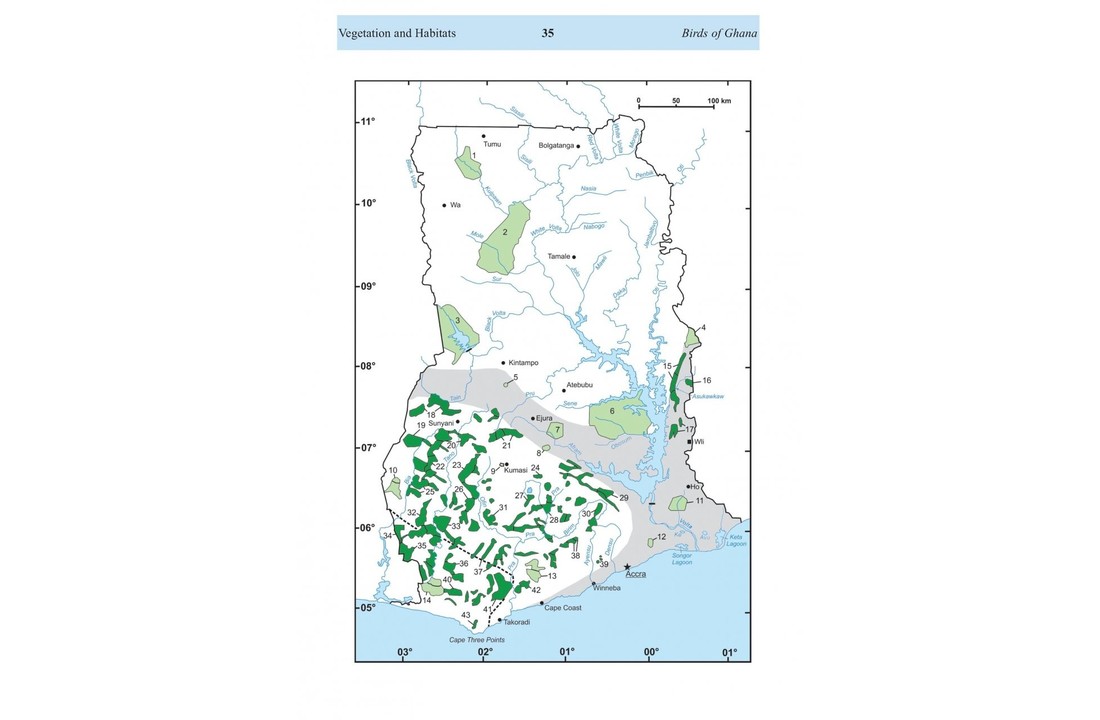The image size is (1100, 720).
Task: Click the number 4 label at eastern border
Action: coord(704,328)
